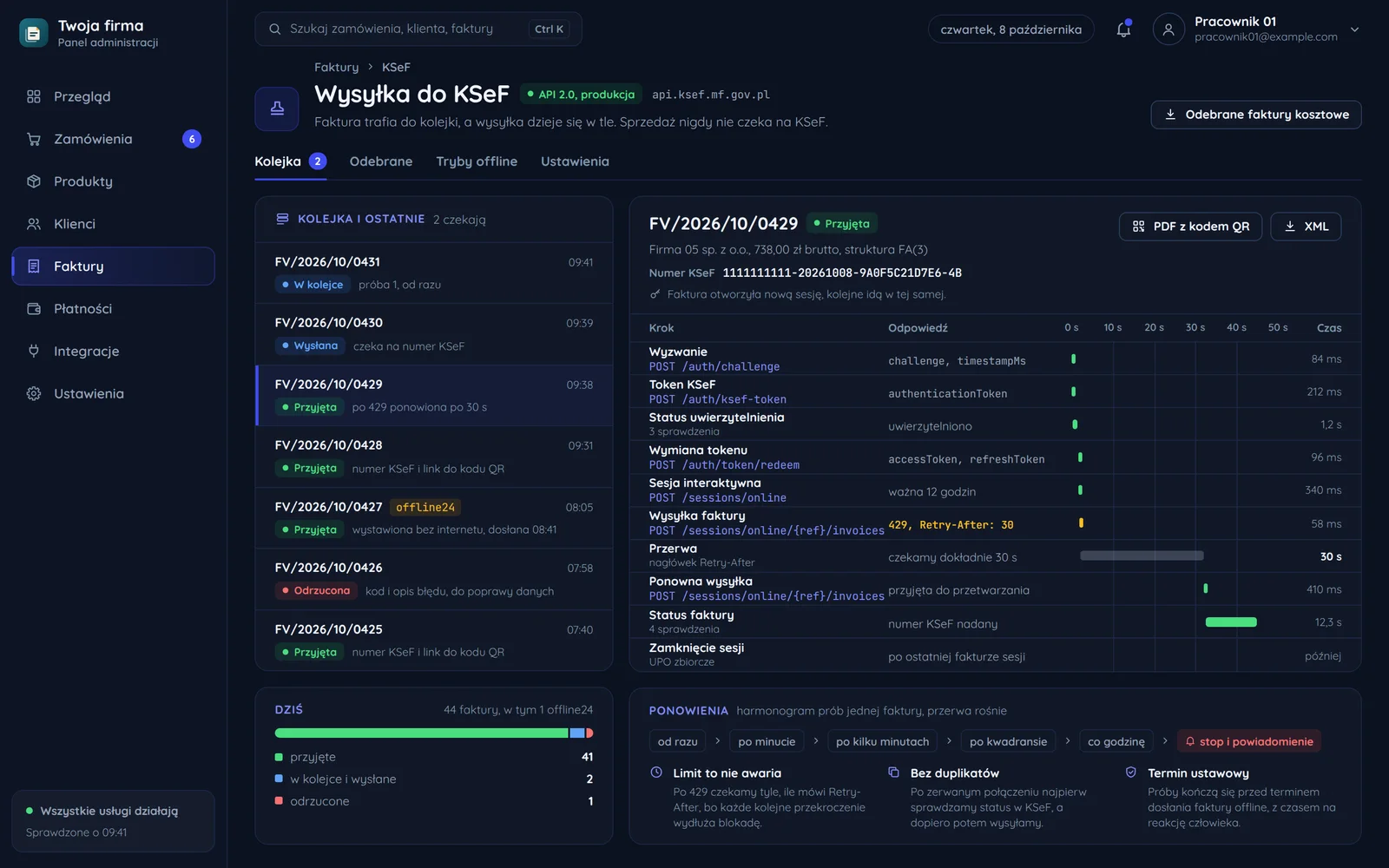Click the Płatności wallet icon
This screenshot has height=868, width=1389.
pos(34,309)
